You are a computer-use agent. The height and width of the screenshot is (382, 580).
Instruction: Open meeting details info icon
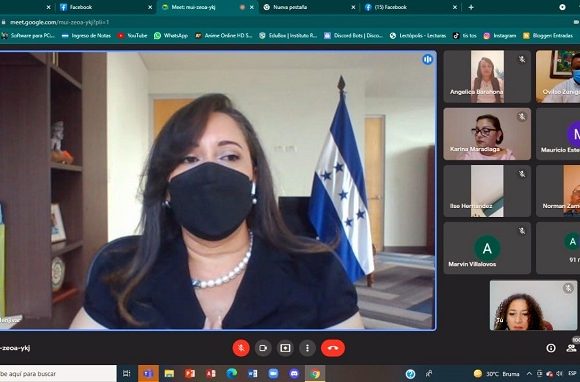(x=551, y=348)
